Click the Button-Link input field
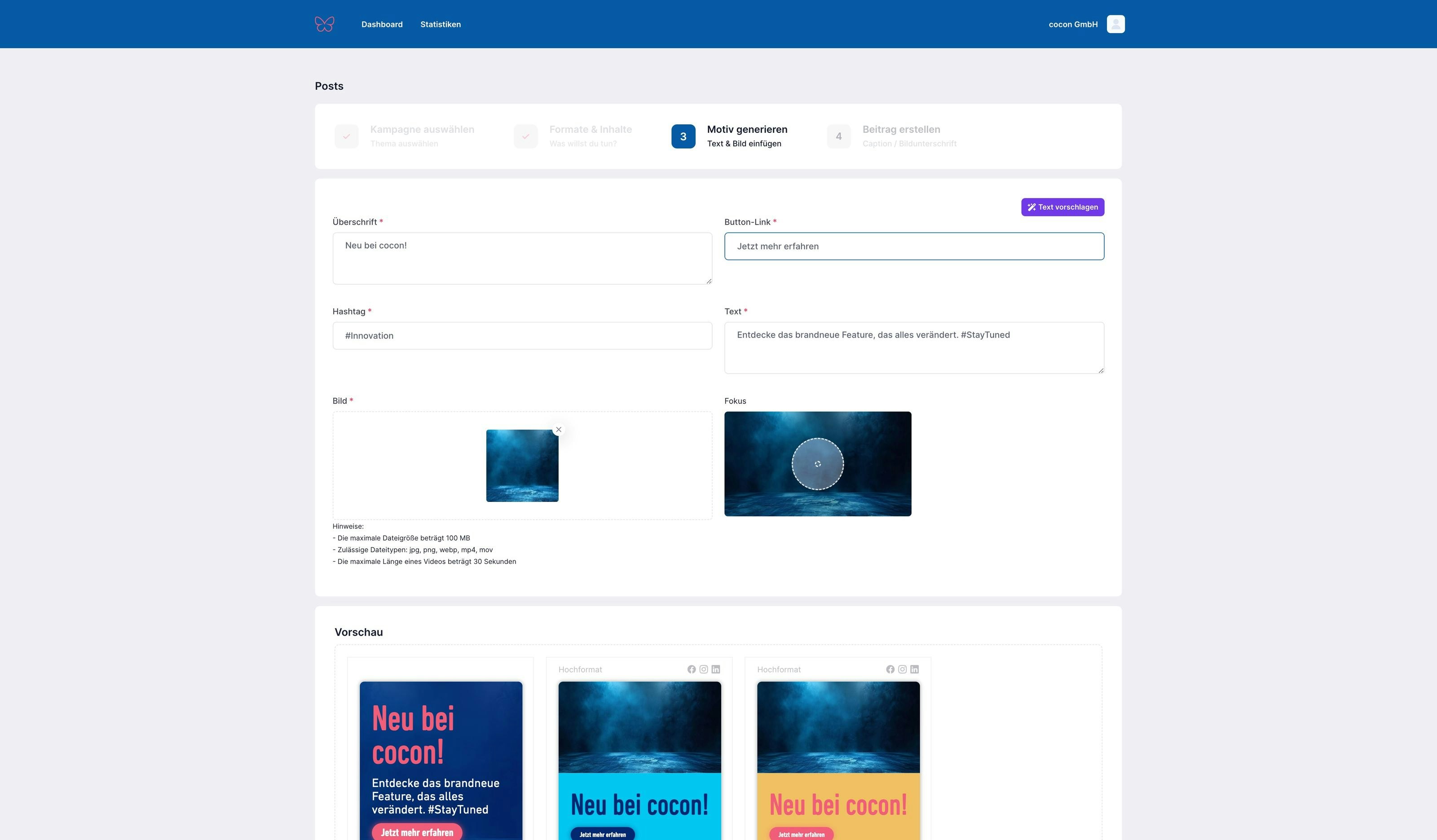 [x=913, y=246]
